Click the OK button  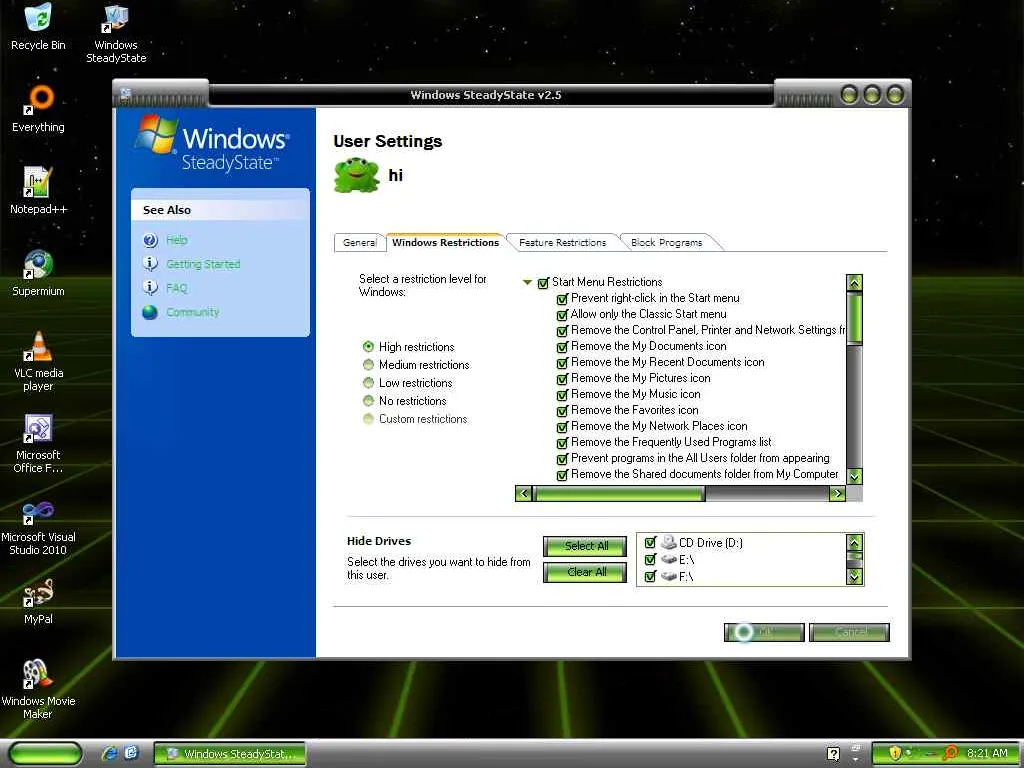(764, 632)
